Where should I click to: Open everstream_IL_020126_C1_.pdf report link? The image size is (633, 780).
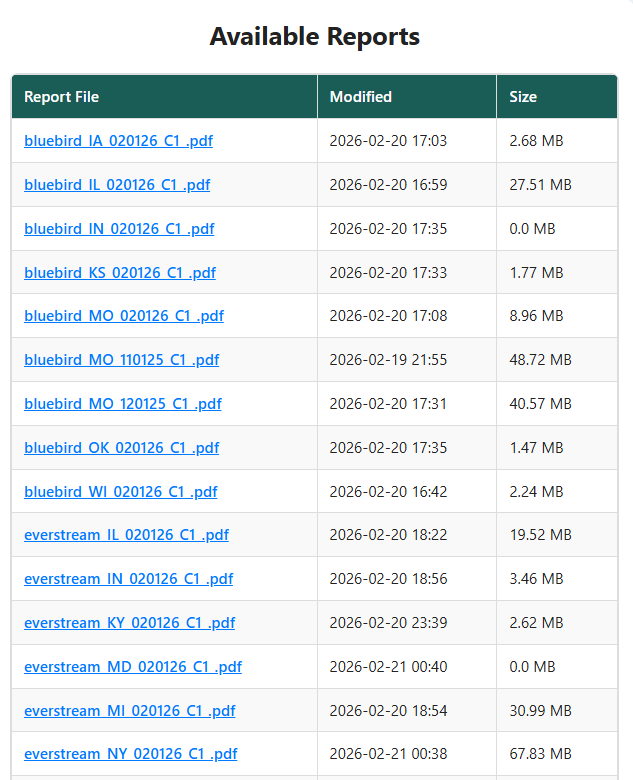click(126, 535)
